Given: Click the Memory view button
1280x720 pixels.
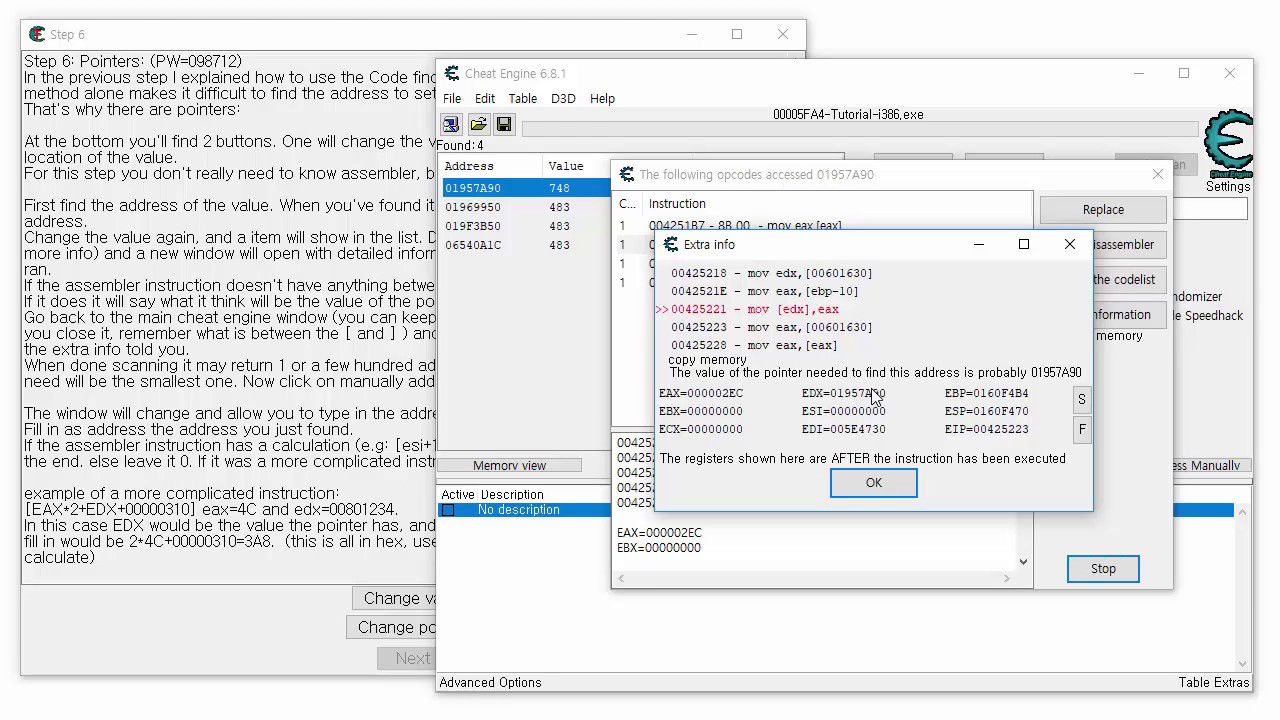Looking at the screenshot, I should tap(509, 465).
